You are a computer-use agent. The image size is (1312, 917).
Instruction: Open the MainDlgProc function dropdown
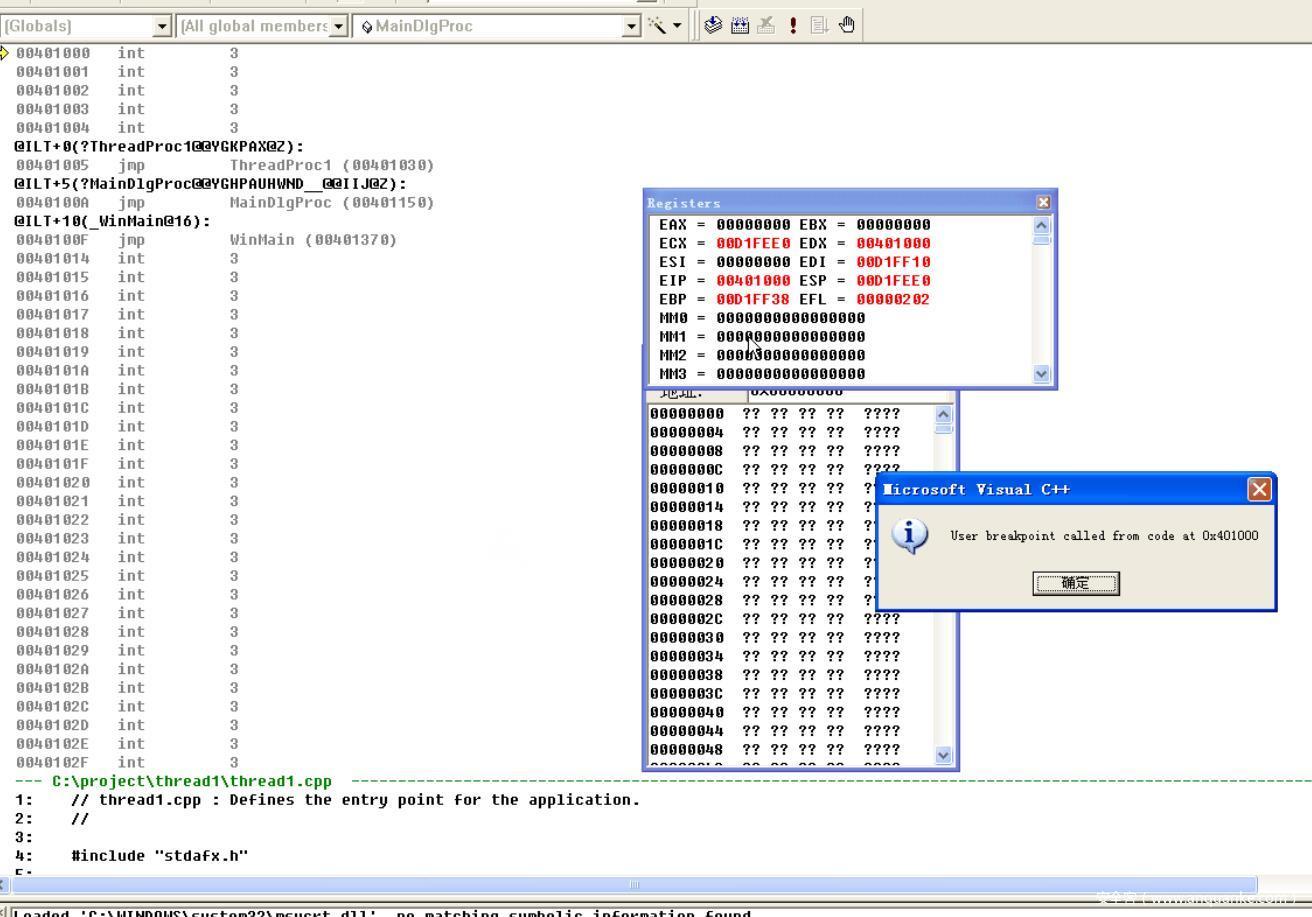[631, 25]
